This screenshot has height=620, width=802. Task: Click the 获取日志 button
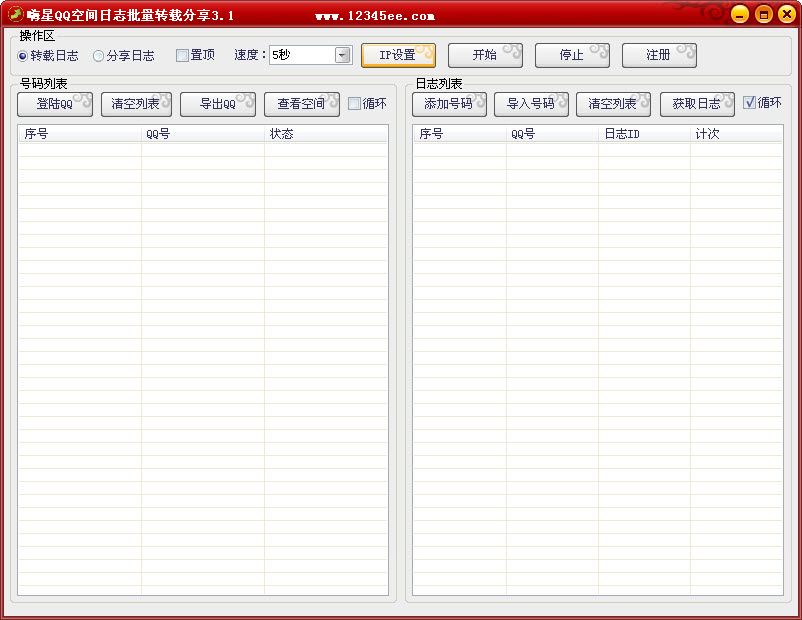tap(697, 104)
